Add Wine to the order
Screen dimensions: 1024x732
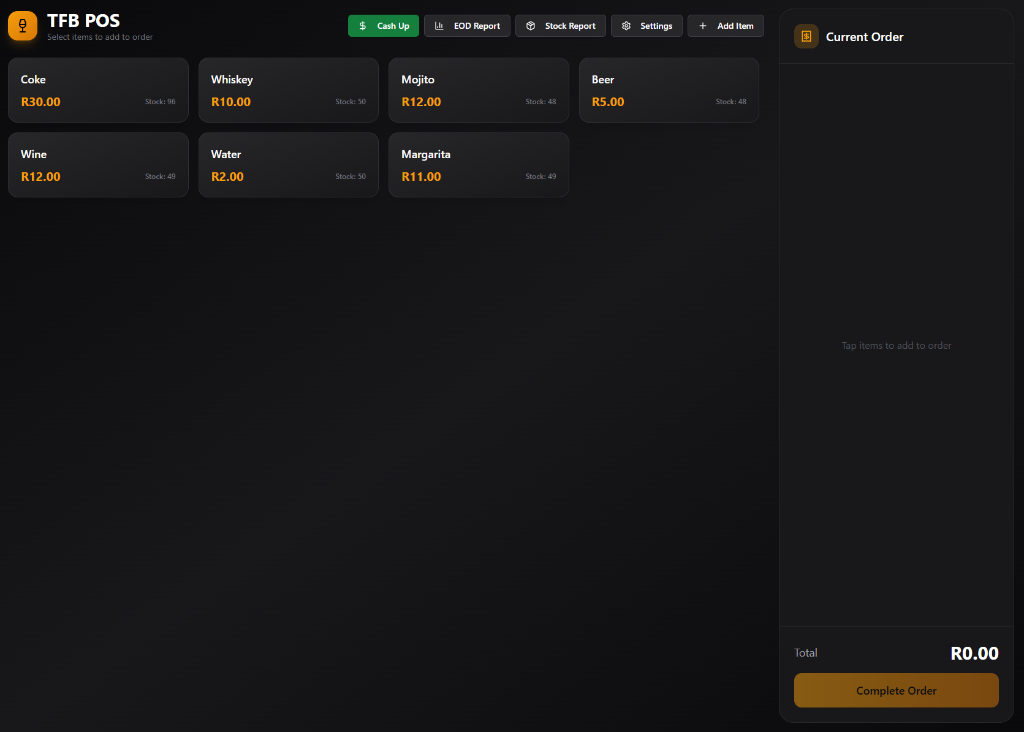click(x=98, y=165)
